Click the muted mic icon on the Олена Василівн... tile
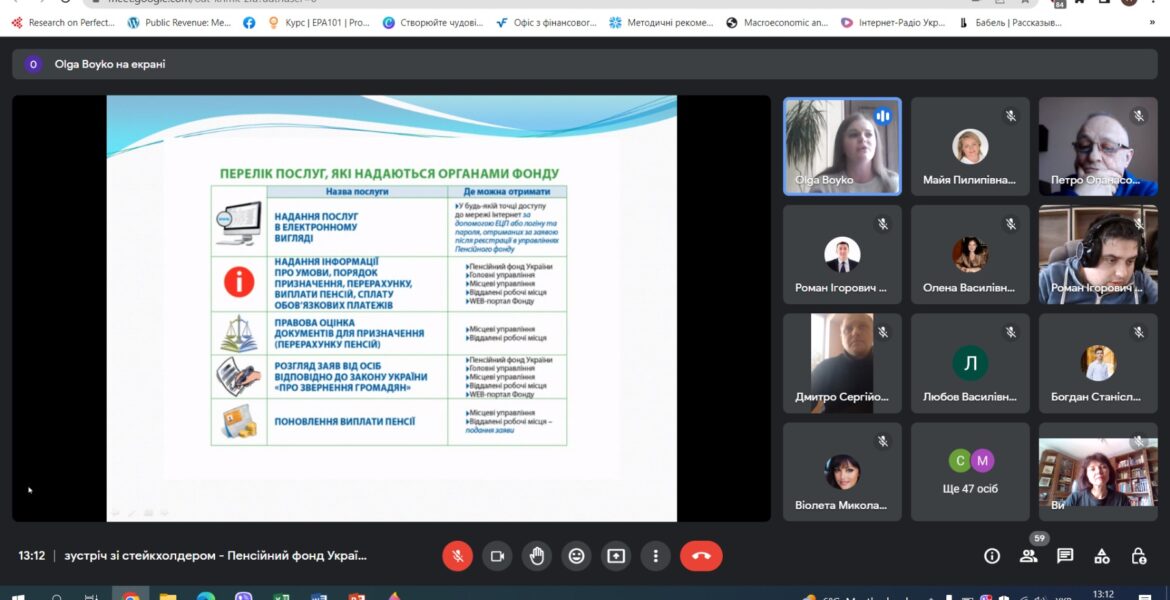This screenshot has width=1170, height=600. pyautogui.click(x=1010, y=224)
